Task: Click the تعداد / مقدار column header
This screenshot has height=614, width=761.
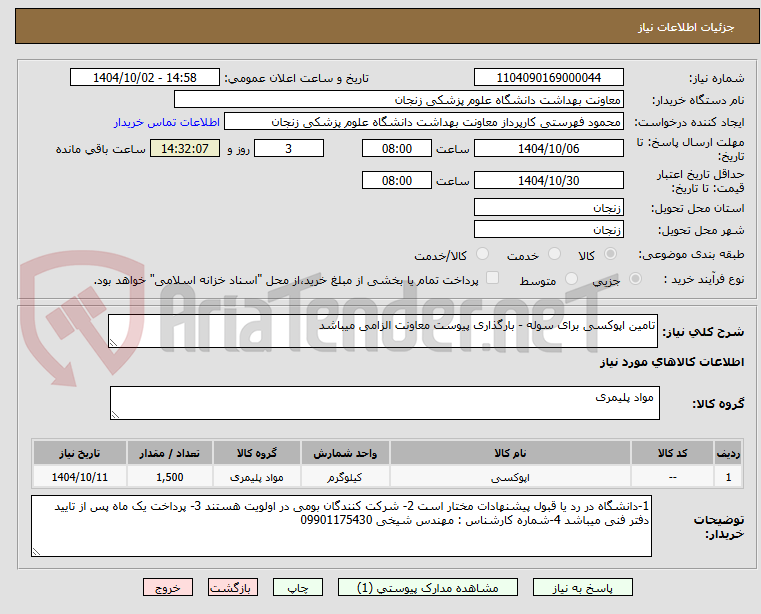Action: pyautogui.click(x=170, y=453)
